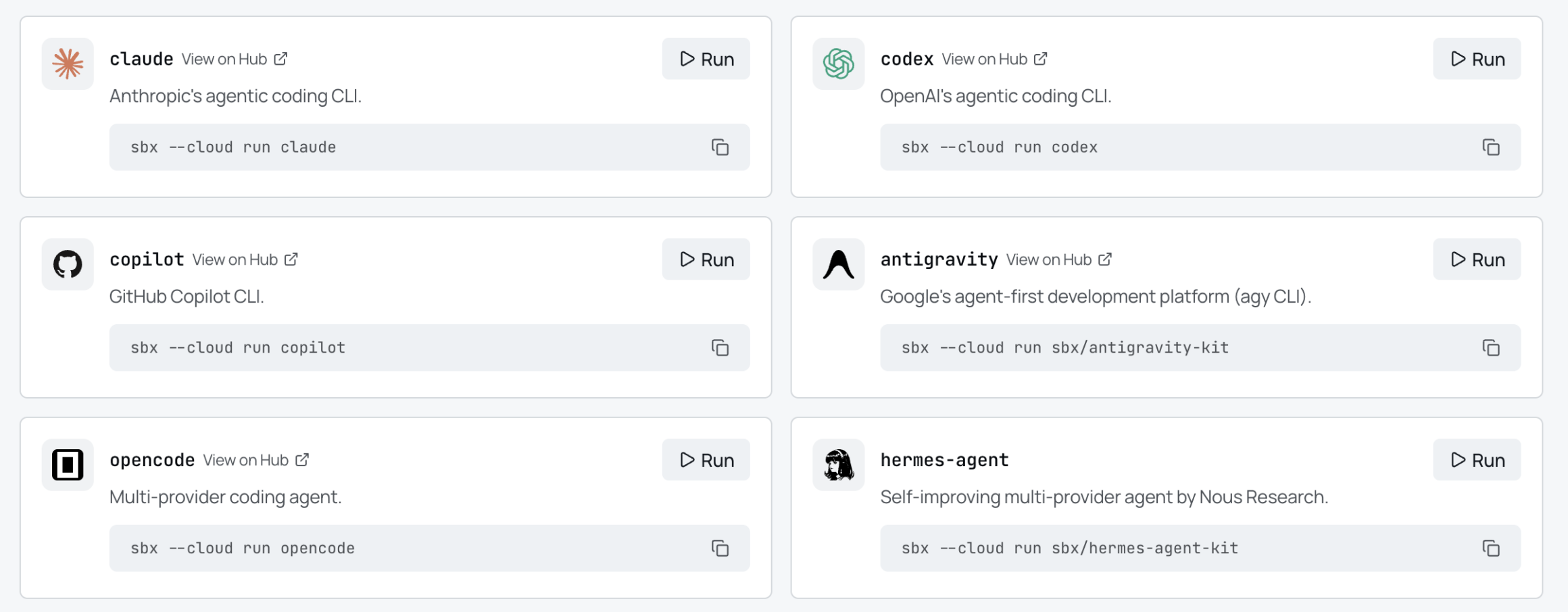Image resolution: width=1568 pixels, height=612 pixels.
Task: Click the 'copilot' agent name
Action: 147,260
